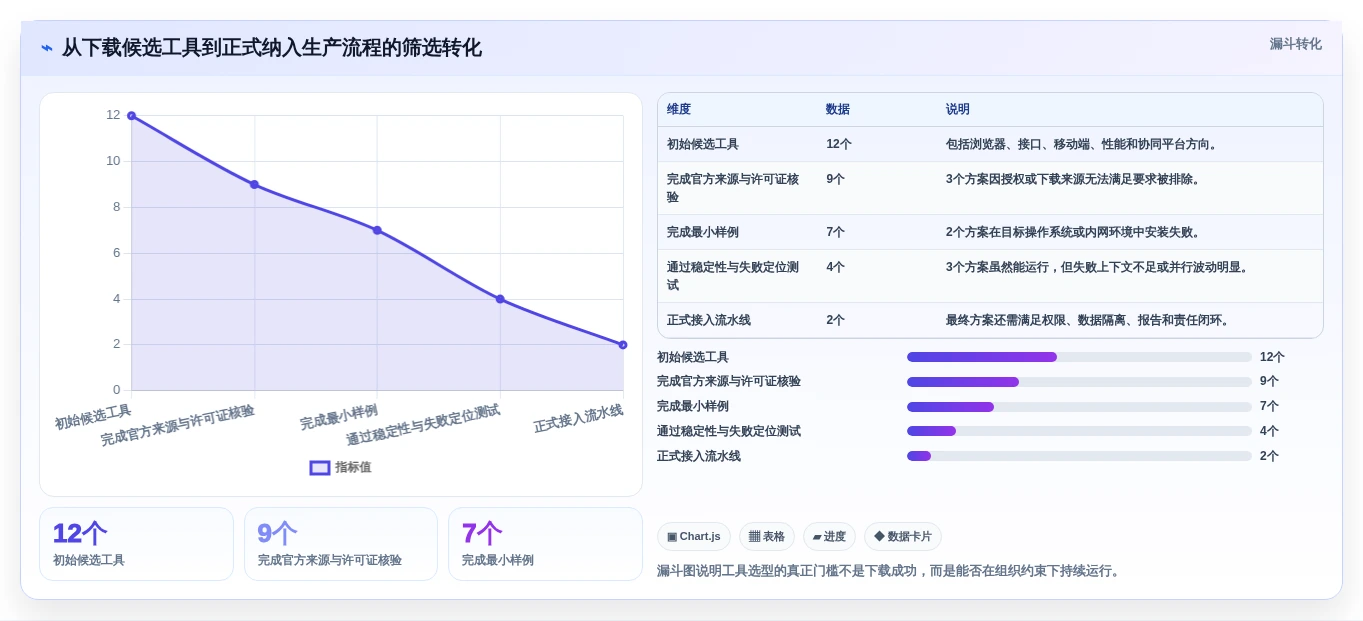Click description about 3个方案因授权 excluded
Screen dimensions: 1363x621
1074,179
